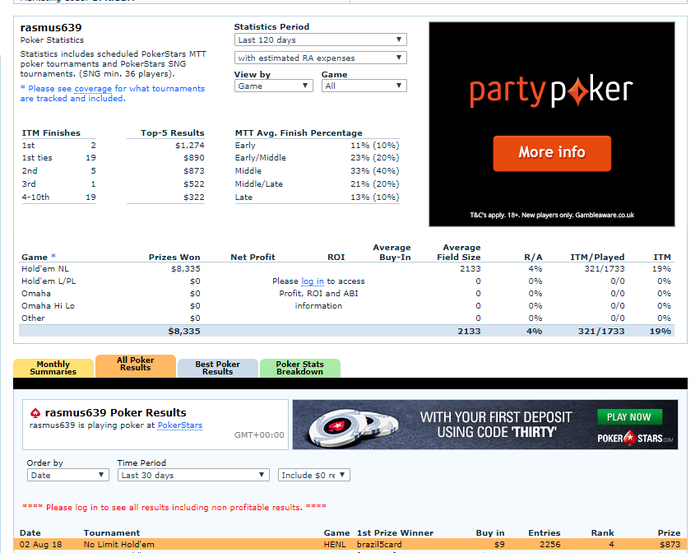700x553 pixels.
Task: Follow the coverage link
Action: click(93, 88)
